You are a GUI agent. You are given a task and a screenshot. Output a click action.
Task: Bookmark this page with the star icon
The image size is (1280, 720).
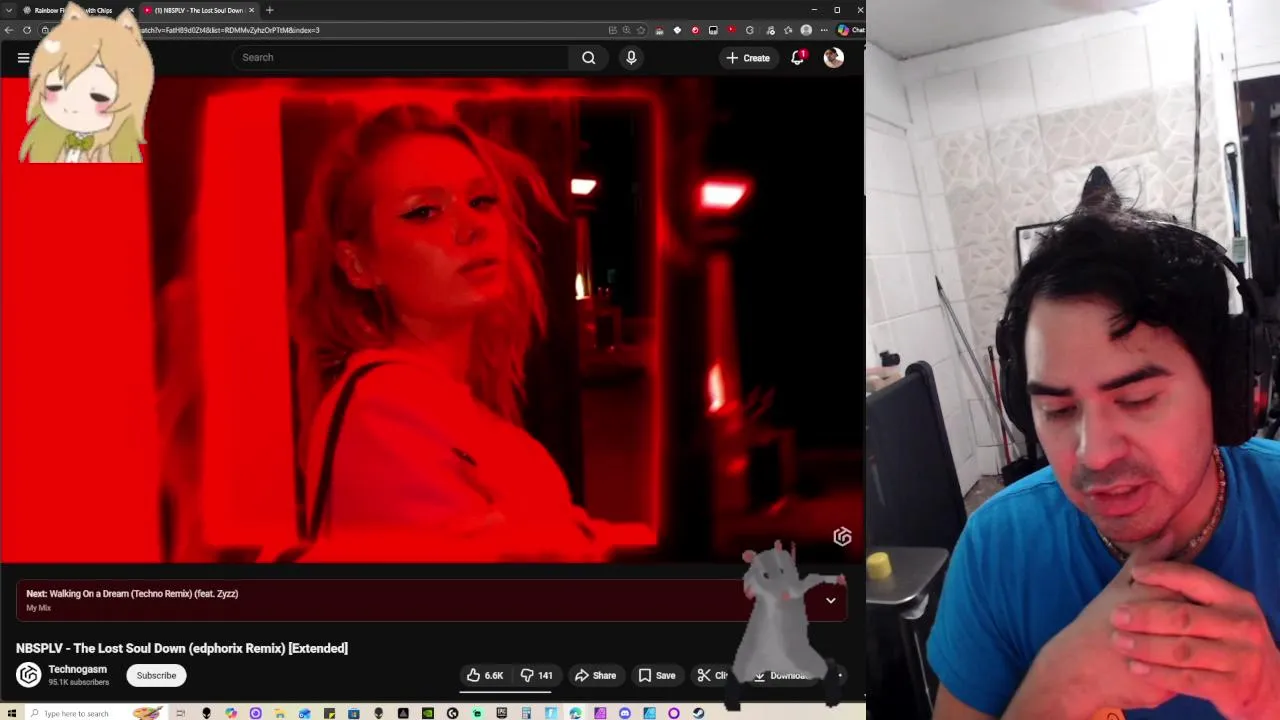coord(641,30)
